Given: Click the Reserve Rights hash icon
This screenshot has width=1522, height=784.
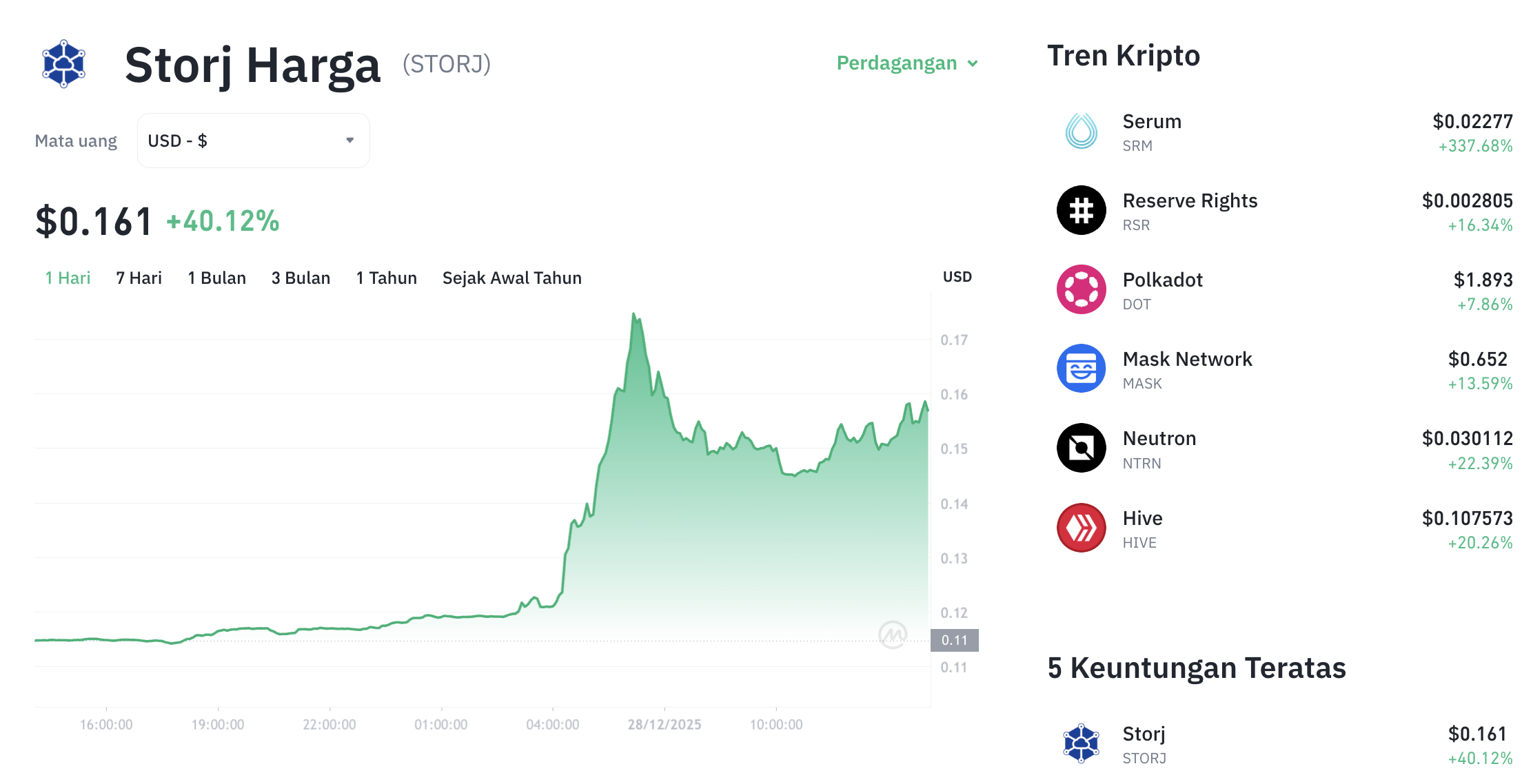Looking at the screenshot, I should pos(1081,210).
